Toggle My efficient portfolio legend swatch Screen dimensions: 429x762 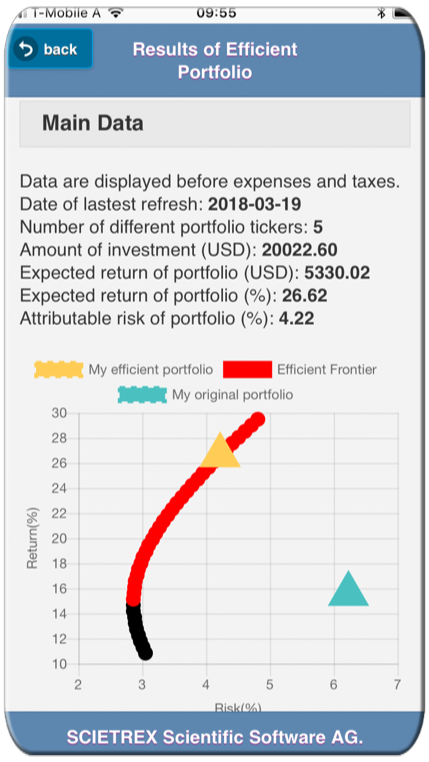(59, 369)
